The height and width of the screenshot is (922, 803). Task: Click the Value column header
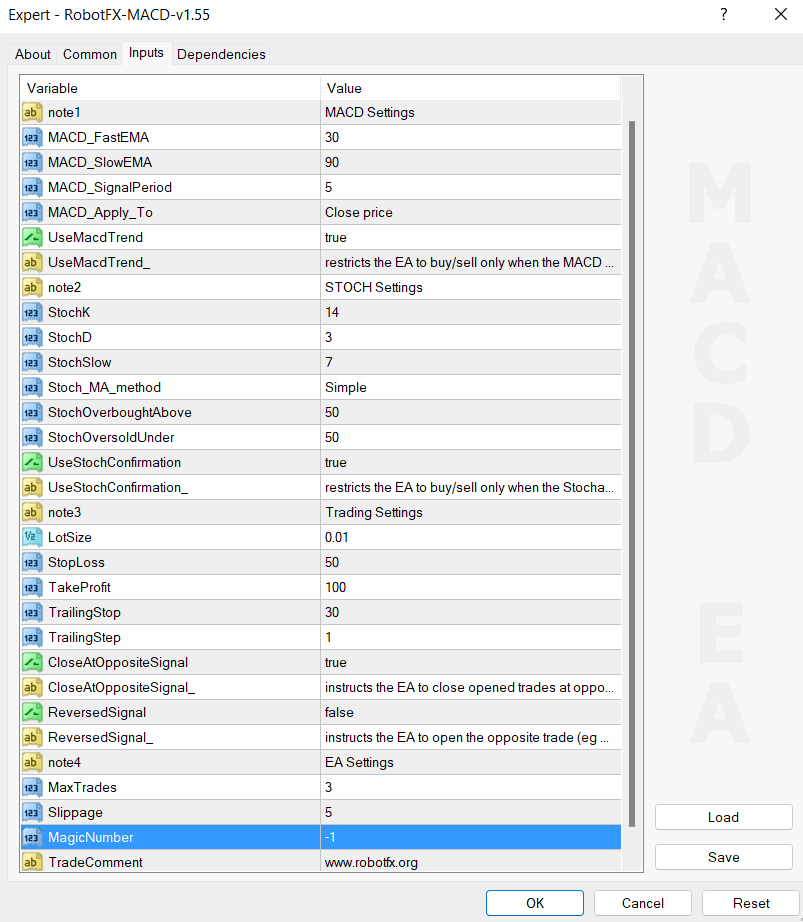pyautogui.click(x=471, y=88)
